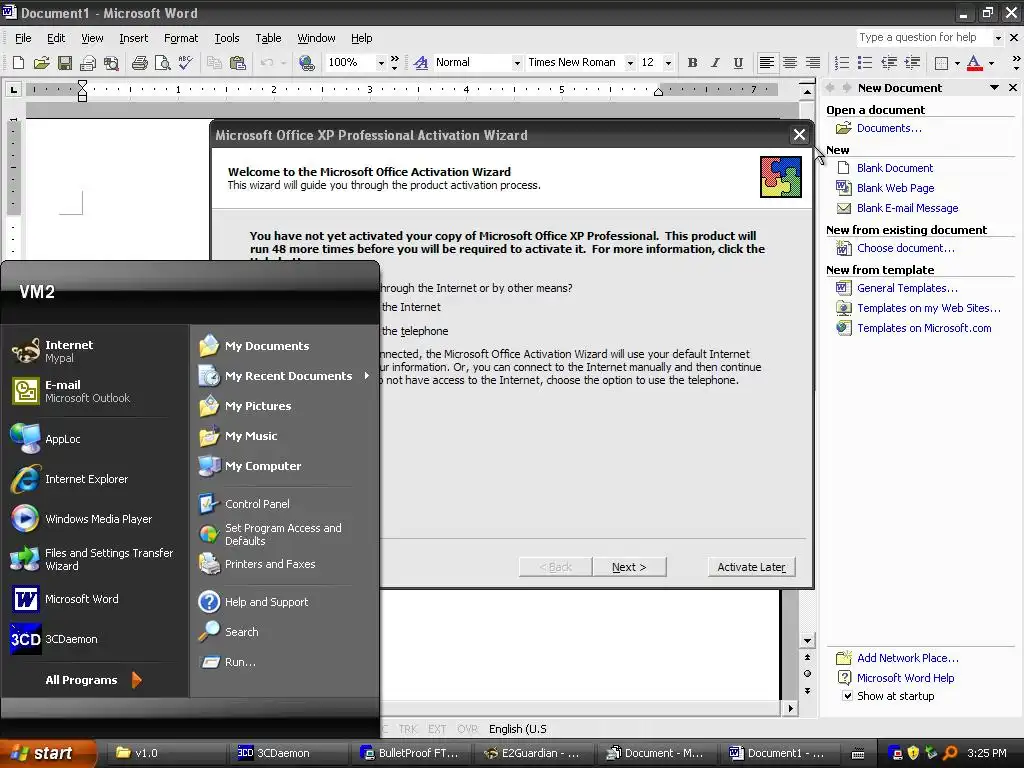Click the orange magnifier tray icon
The height and width of the screenshot is (768, 1024).
950,753
